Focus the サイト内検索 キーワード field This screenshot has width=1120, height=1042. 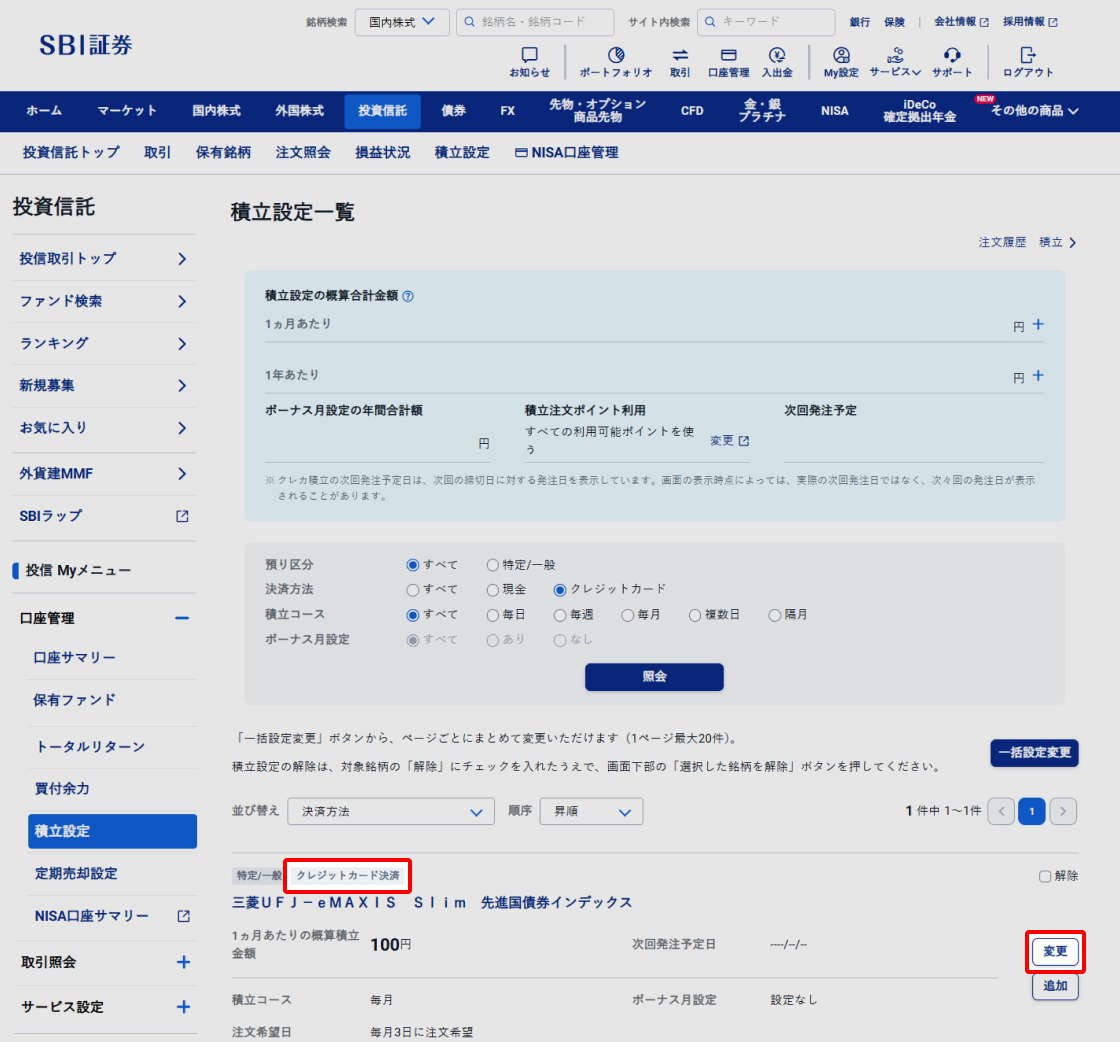[766, 22]
